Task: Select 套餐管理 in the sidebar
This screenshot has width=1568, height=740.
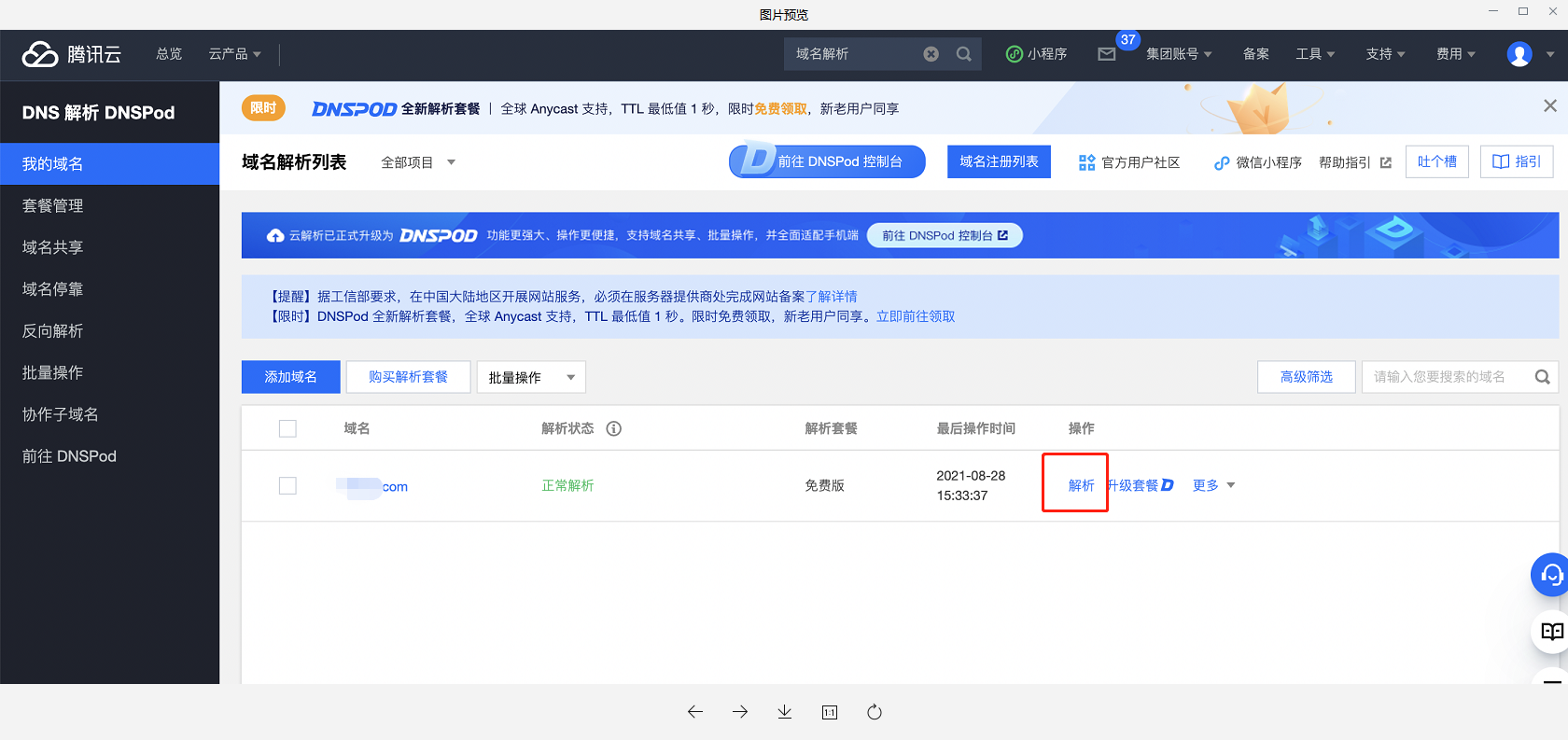Action: [x=110, y=205]
